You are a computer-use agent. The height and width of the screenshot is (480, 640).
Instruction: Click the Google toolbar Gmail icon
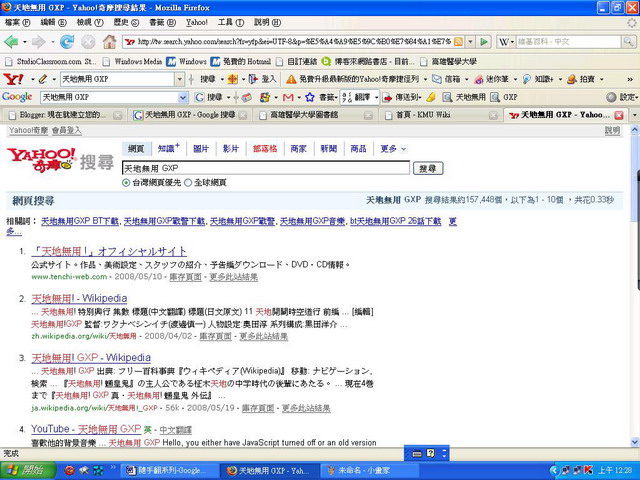click(288, 97)
